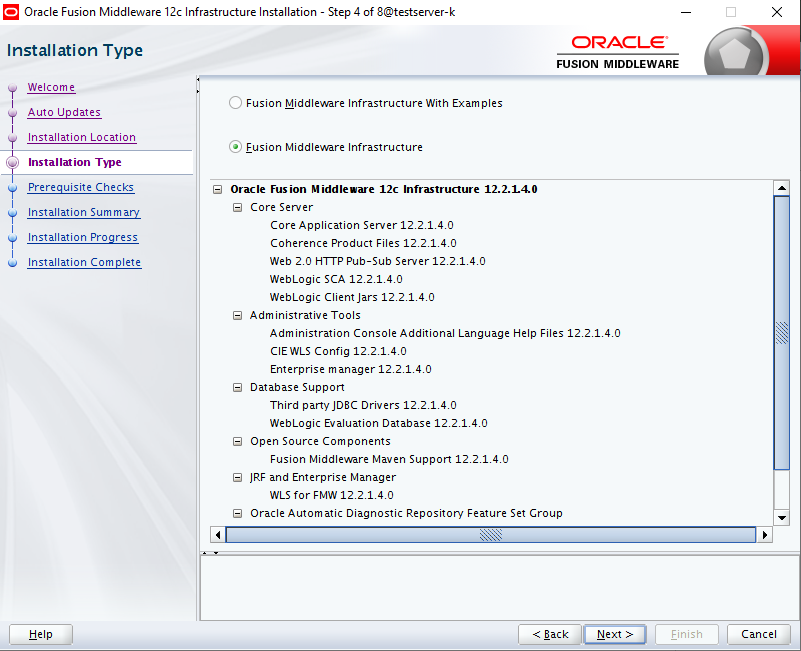Screen dimensions: 801x651
Task: Minimize the installer window
Action: (686, 12)
